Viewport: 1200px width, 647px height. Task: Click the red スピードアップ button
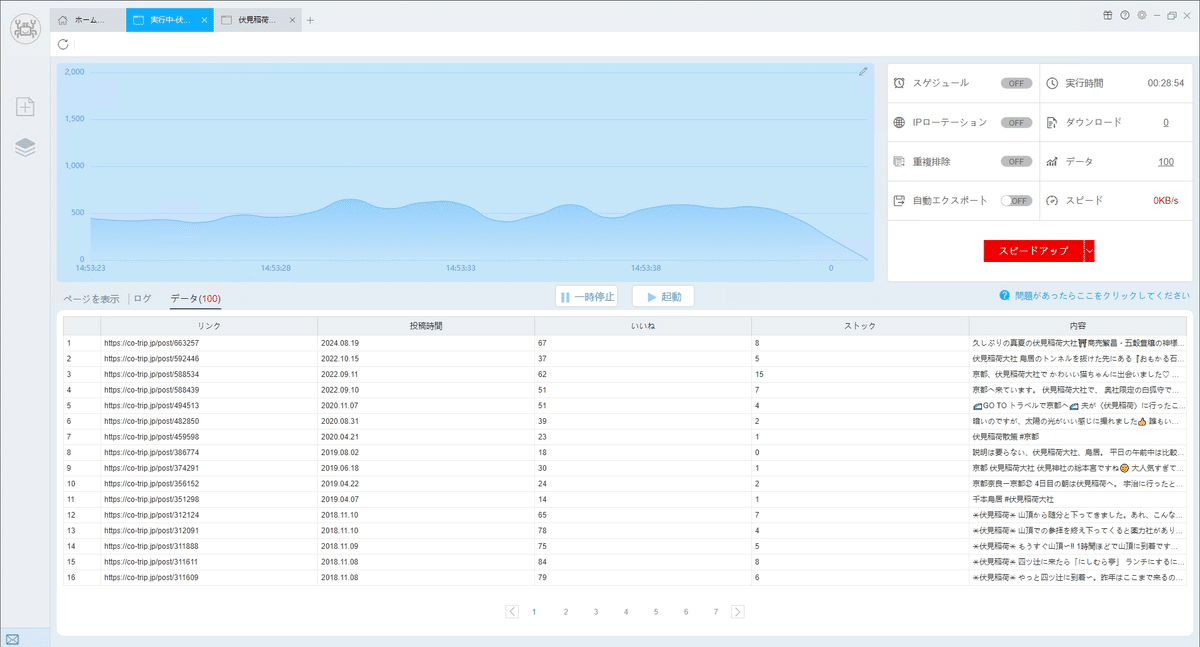coord(1034,251)
